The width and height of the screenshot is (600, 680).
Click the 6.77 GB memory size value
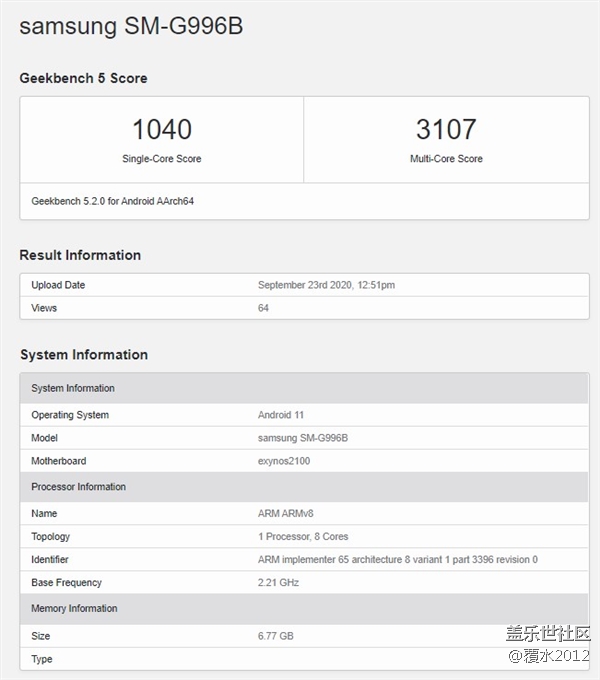(x=276, y=636)
